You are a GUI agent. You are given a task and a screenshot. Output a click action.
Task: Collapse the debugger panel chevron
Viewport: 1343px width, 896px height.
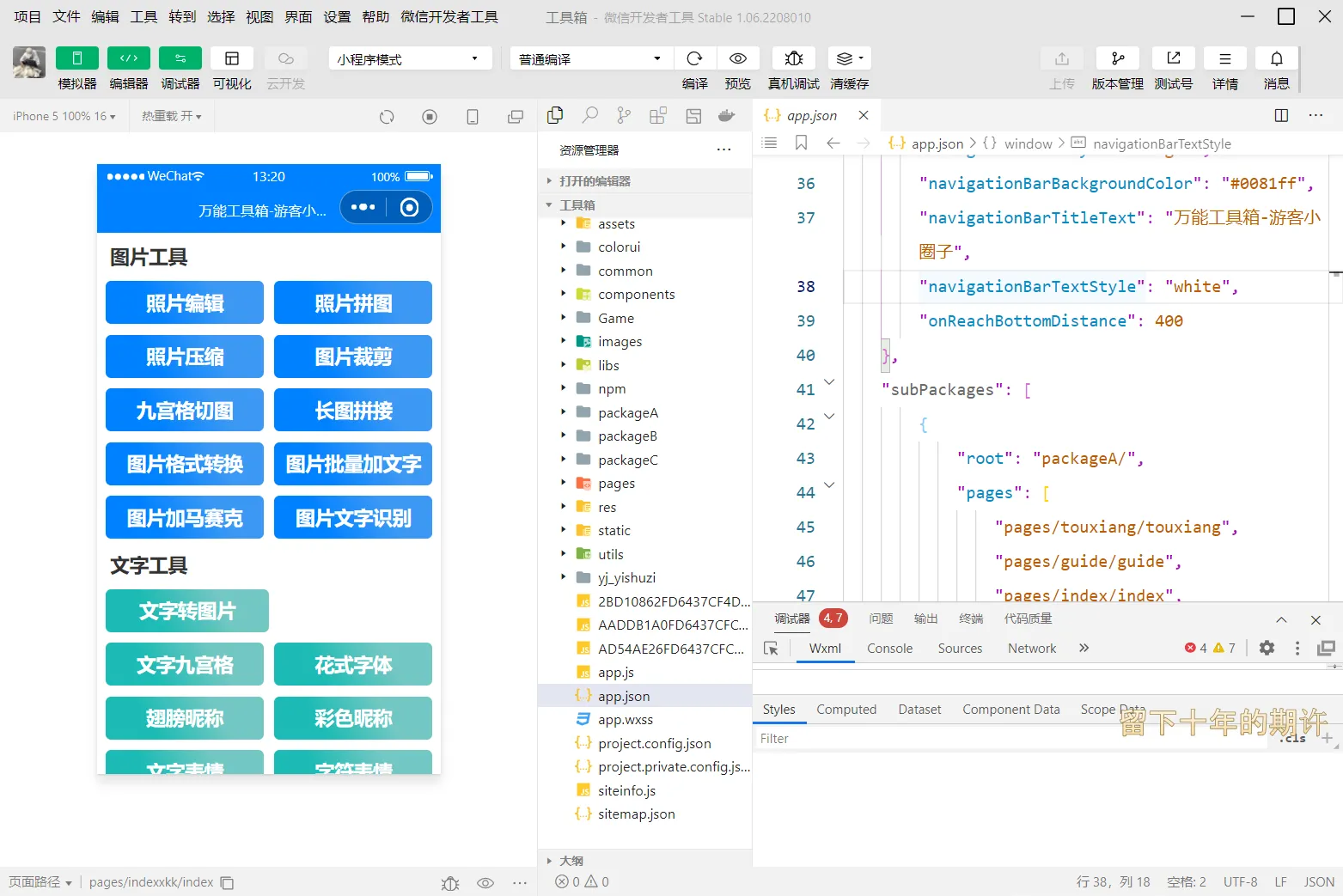point(1281,619)
